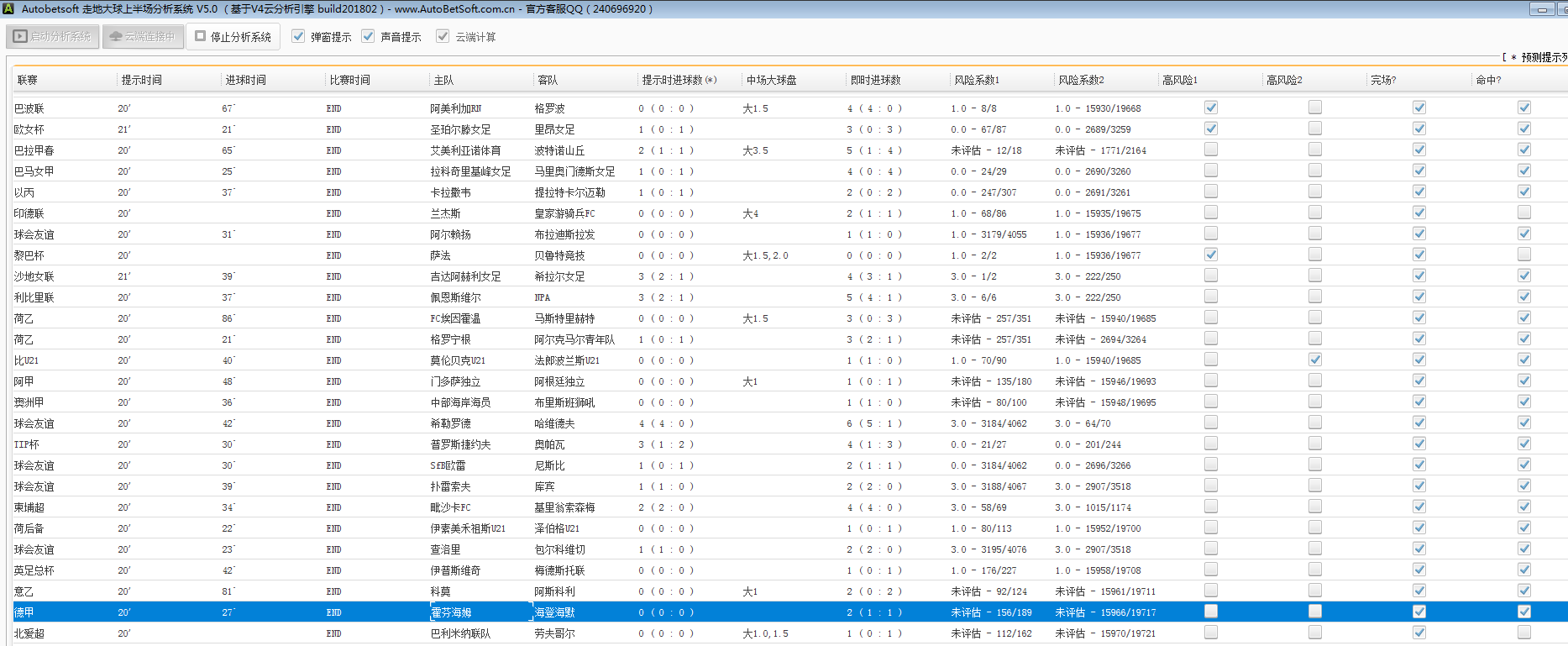The height and width of the screenshot is (646, 1568).
Task: Sort by the 风险系数1 column header
Action: coord(976,80)
